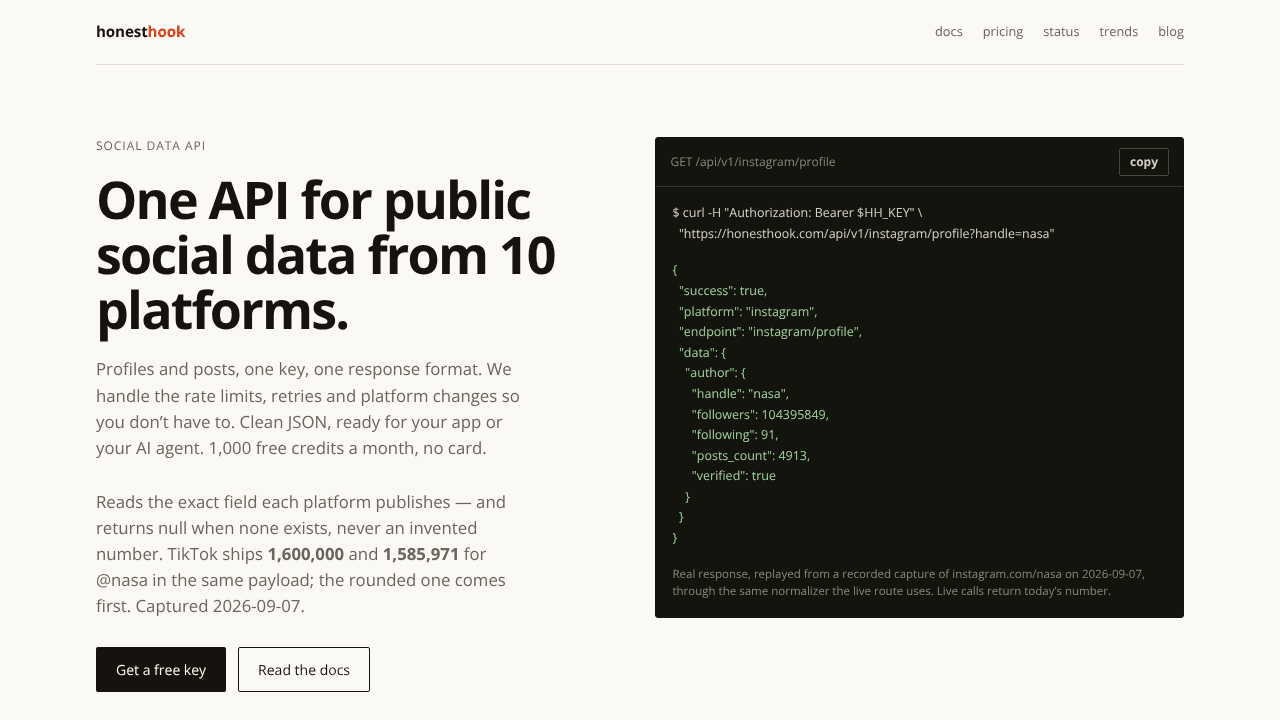Click the GET /api/v1/instagram/profile endpoint label
Image resolution: width=1280 pixels, height=720 pixels.
753,162
